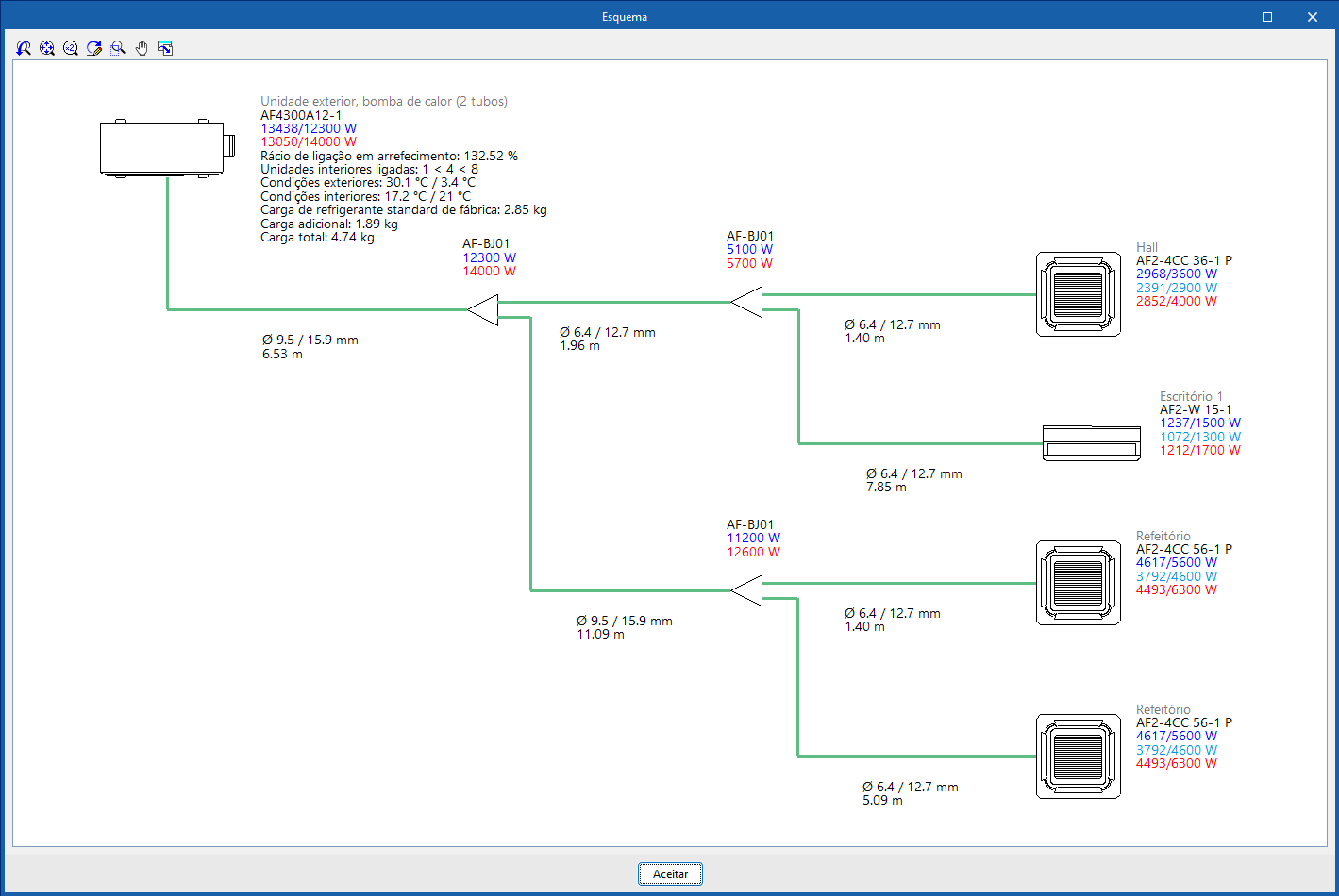1339x896 pixels.
Task: Click the pipe length label 11.09 m
Action: [600, 634]
